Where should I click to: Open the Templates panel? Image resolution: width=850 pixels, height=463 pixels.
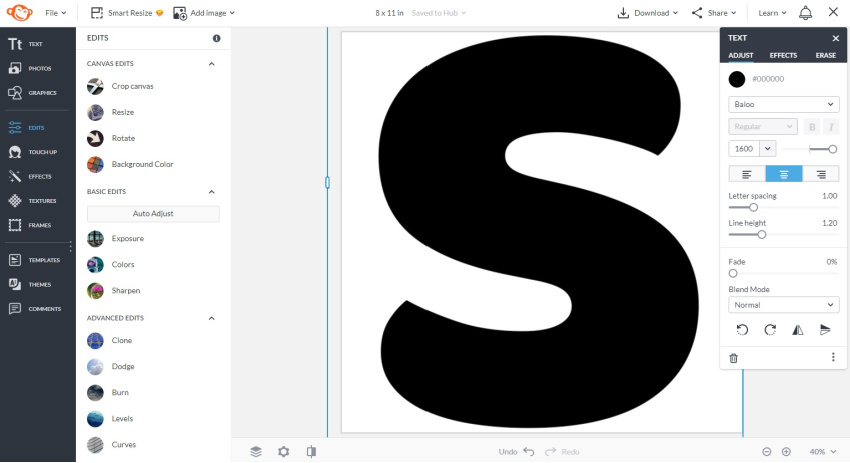34,260
